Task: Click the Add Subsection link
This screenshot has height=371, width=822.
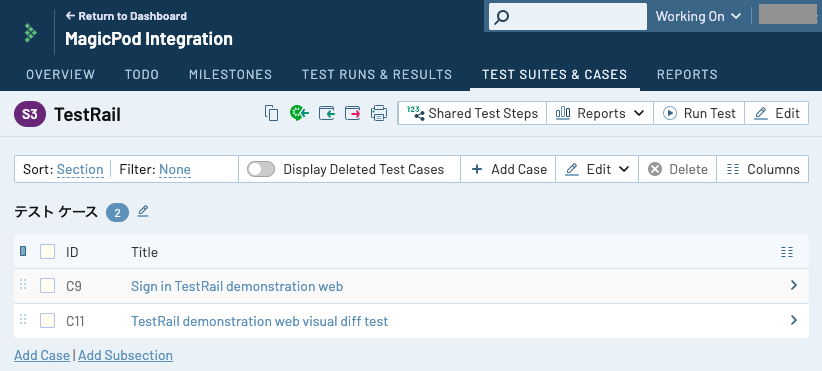Action: [125, 355]
